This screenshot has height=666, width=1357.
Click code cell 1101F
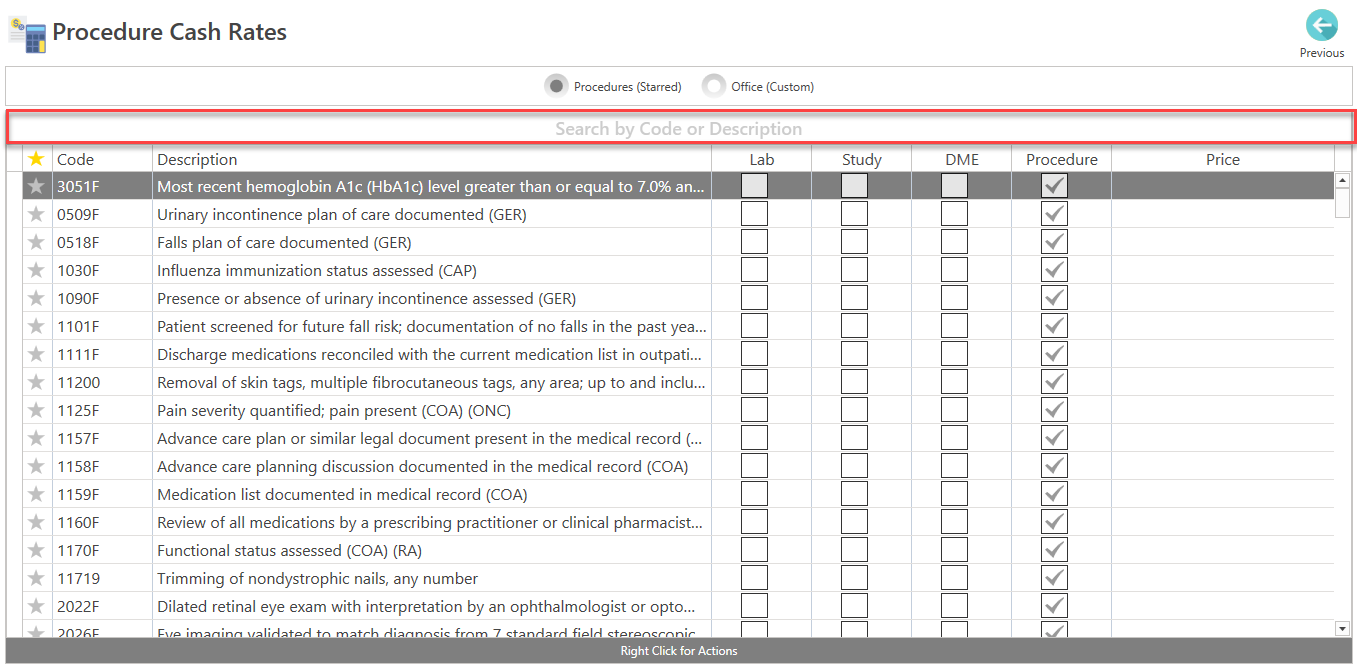pos(102,326)
